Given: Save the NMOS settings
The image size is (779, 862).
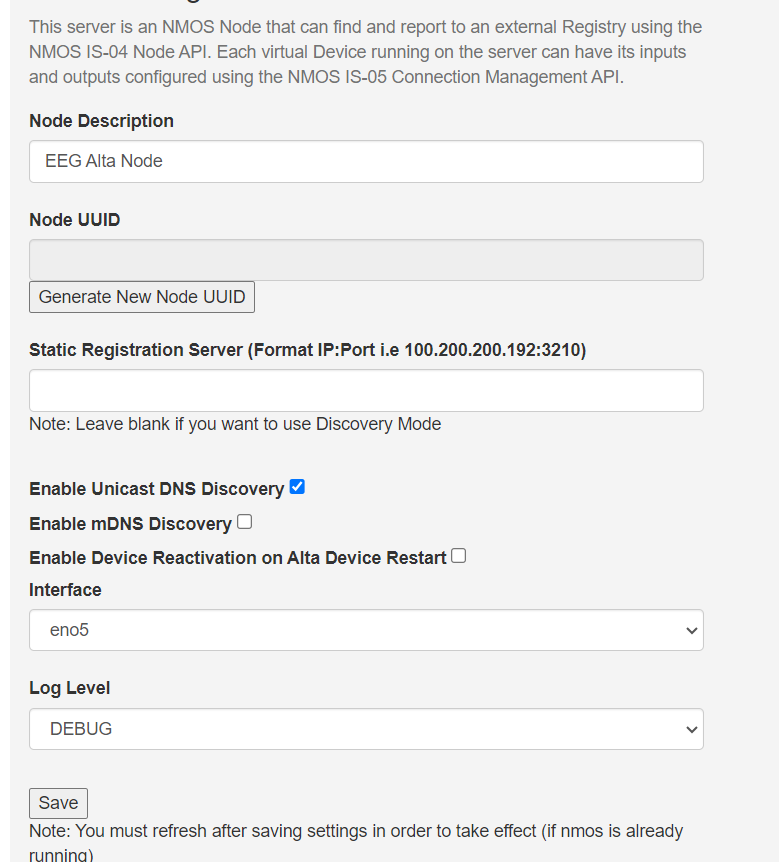Looking at the screenshot, I should (58, 803).
